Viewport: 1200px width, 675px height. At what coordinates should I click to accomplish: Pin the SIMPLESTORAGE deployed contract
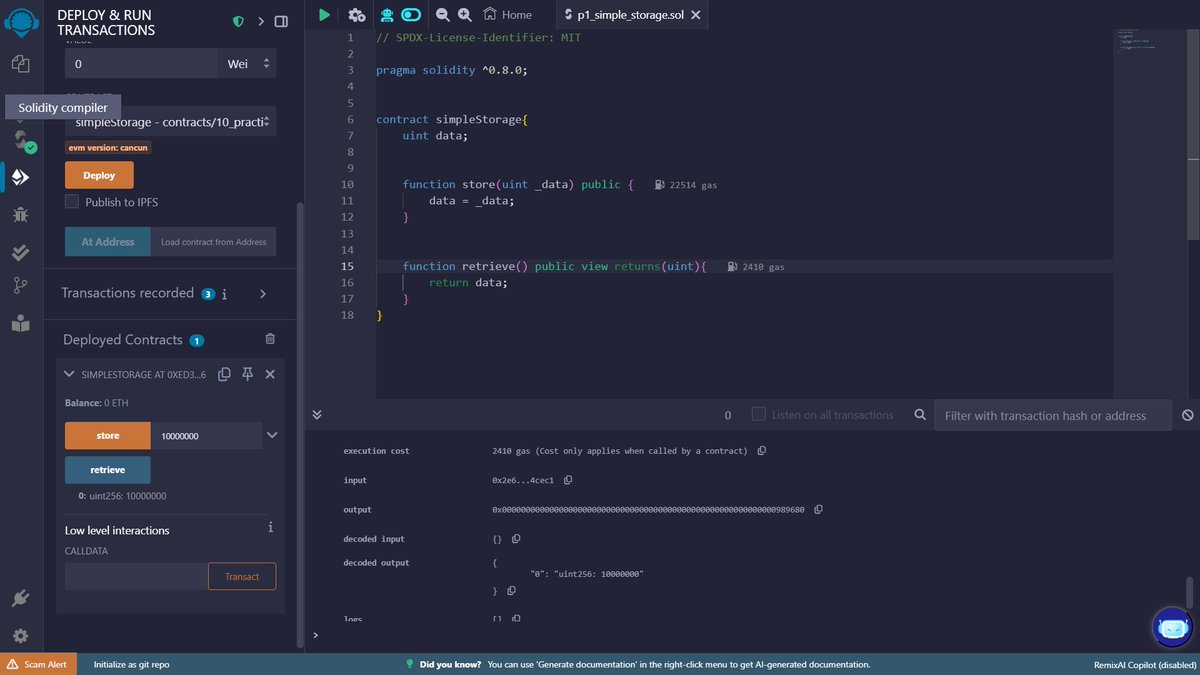pos(248,374)
